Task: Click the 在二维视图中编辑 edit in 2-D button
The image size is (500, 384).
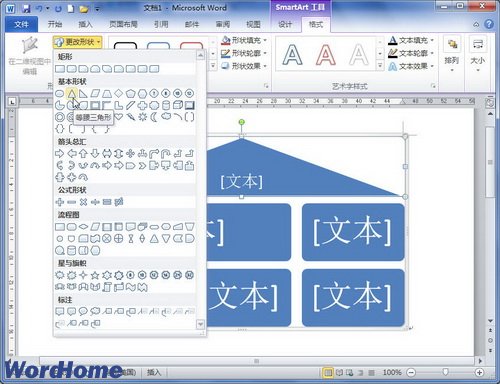Action: tap(29, 56)
